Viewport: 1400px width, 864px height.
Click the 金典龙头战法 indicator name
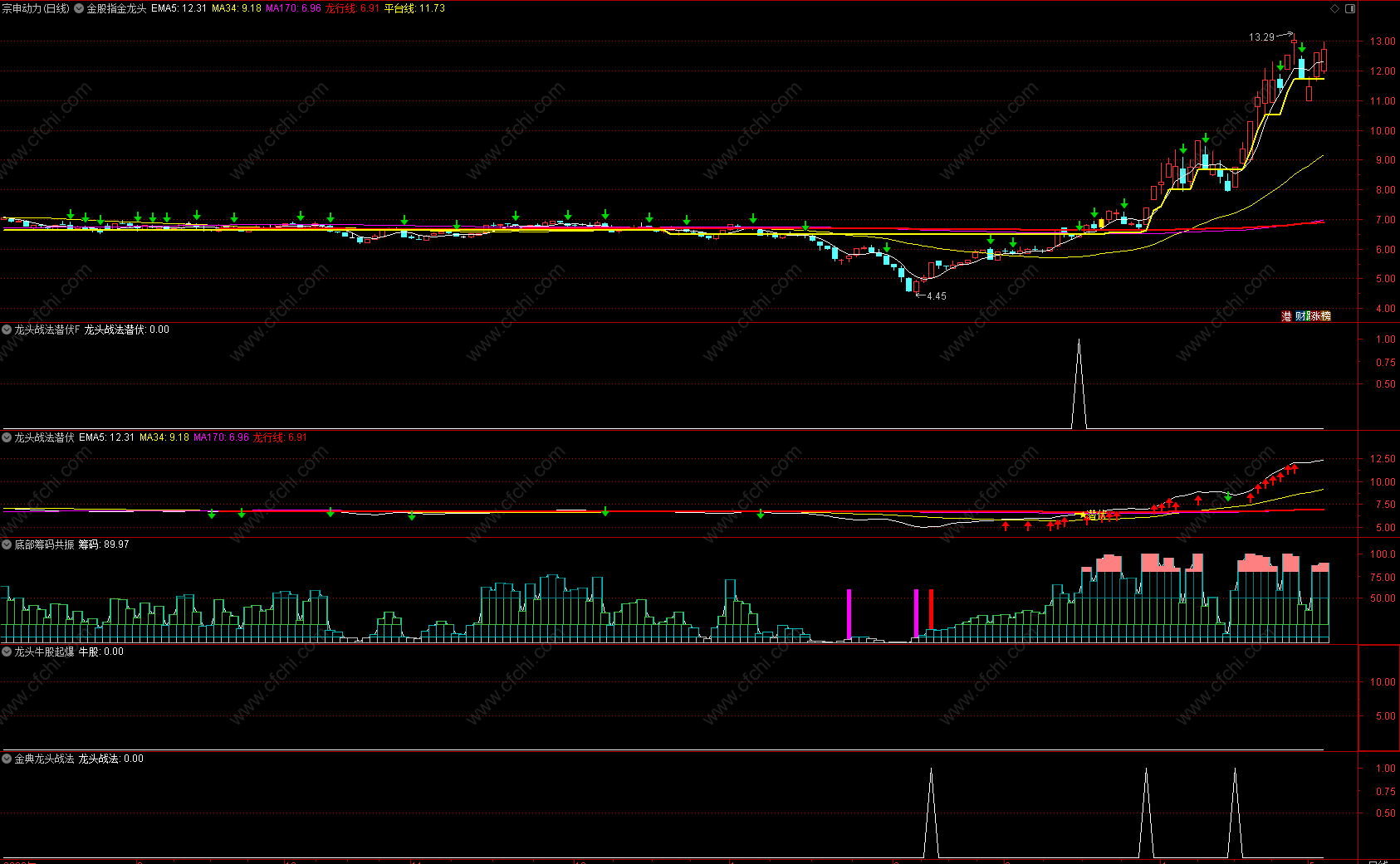pos(44,759)
